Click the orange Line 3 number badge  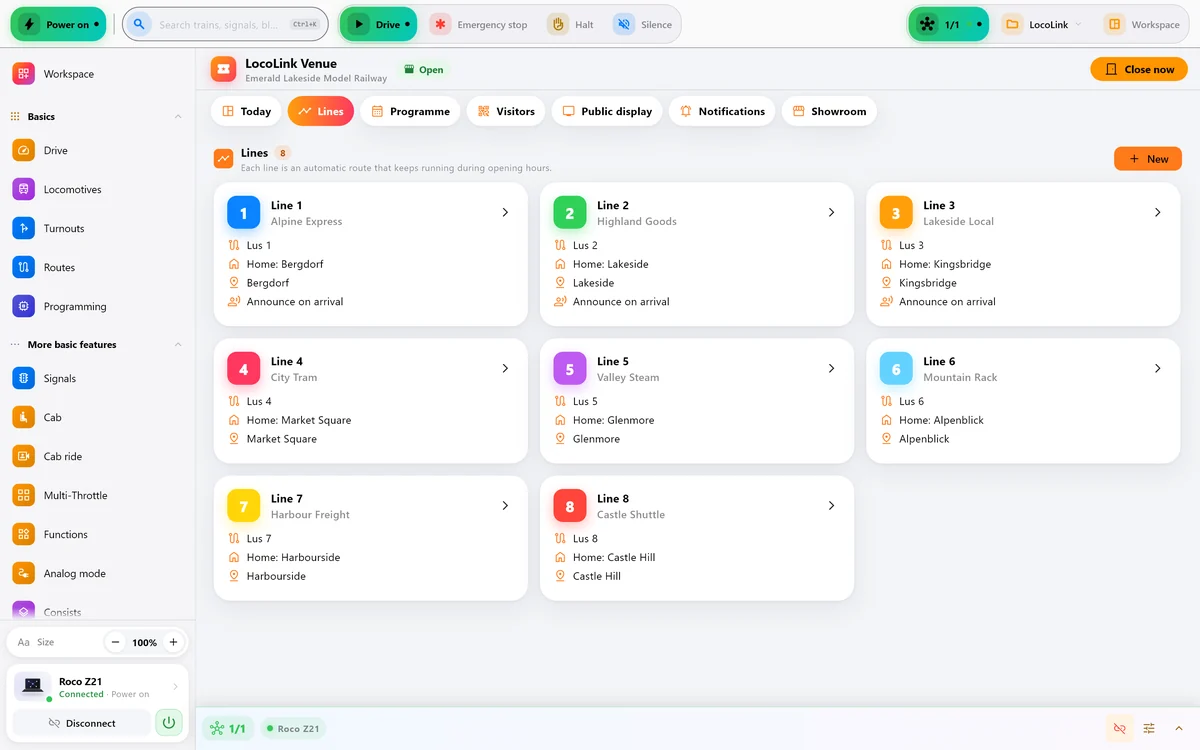(896, 213)
